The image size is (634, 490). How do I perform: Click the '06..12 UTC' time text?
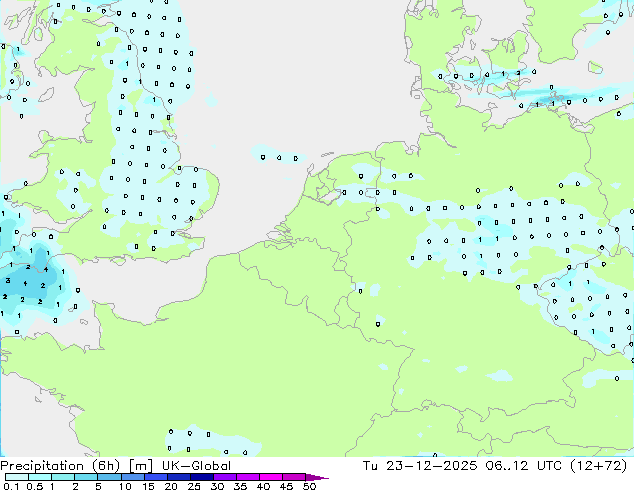click(x=524, y=466)
